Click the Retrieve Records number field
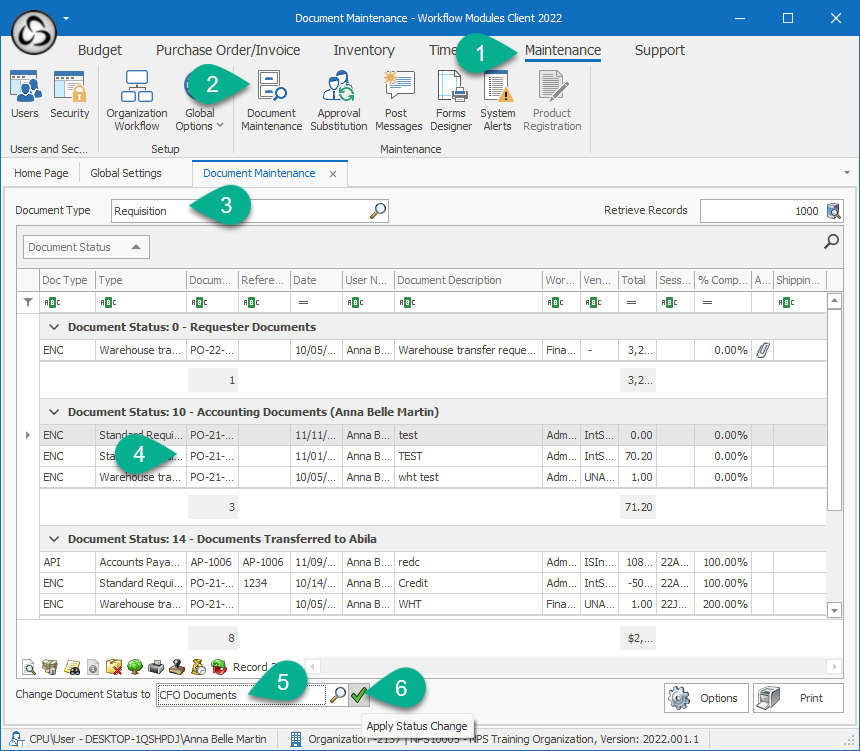 point(760,211)
